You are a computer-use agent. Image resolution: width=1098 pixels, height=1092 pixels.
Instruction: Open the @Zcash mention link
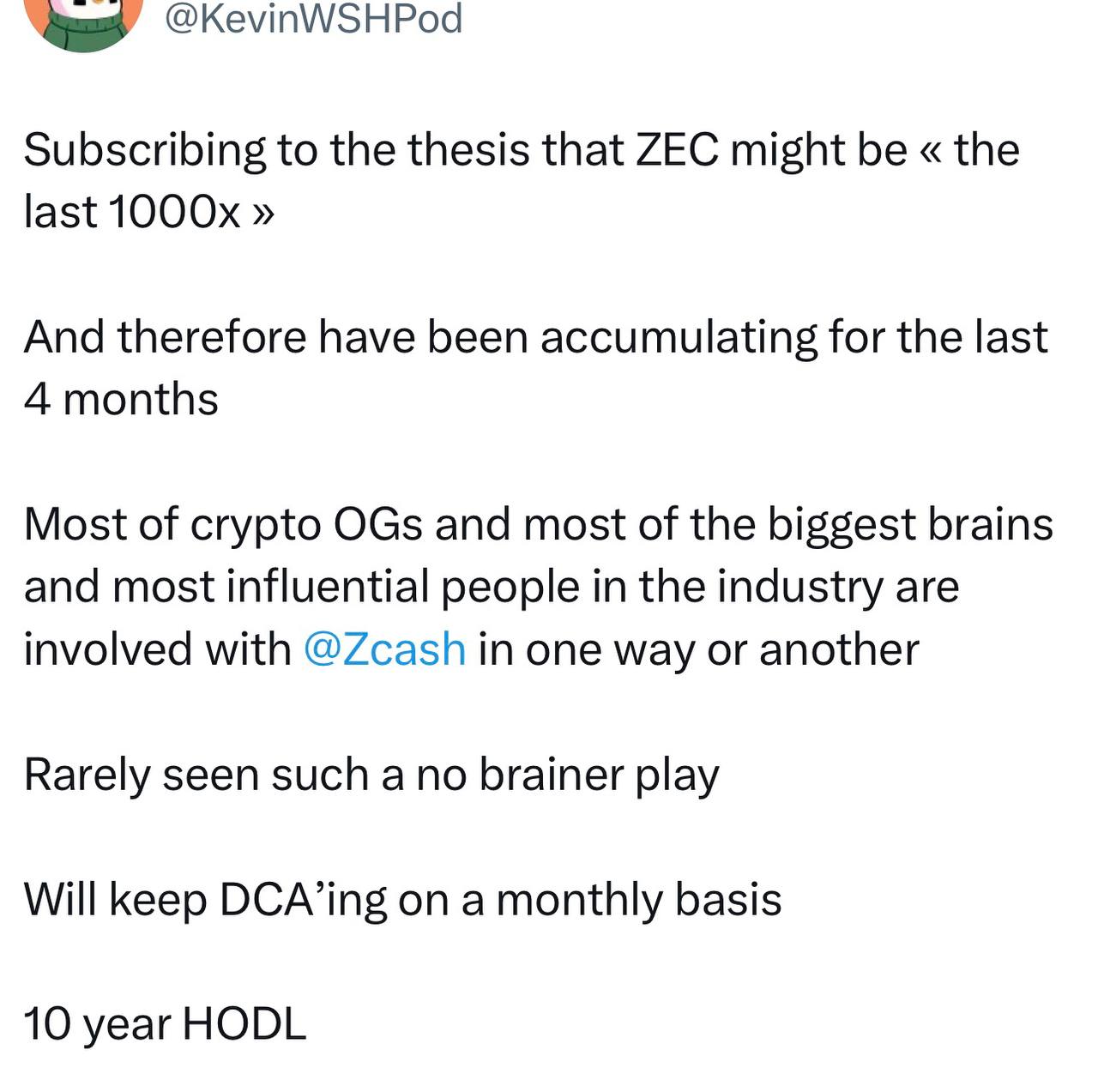tap(385, 649)
